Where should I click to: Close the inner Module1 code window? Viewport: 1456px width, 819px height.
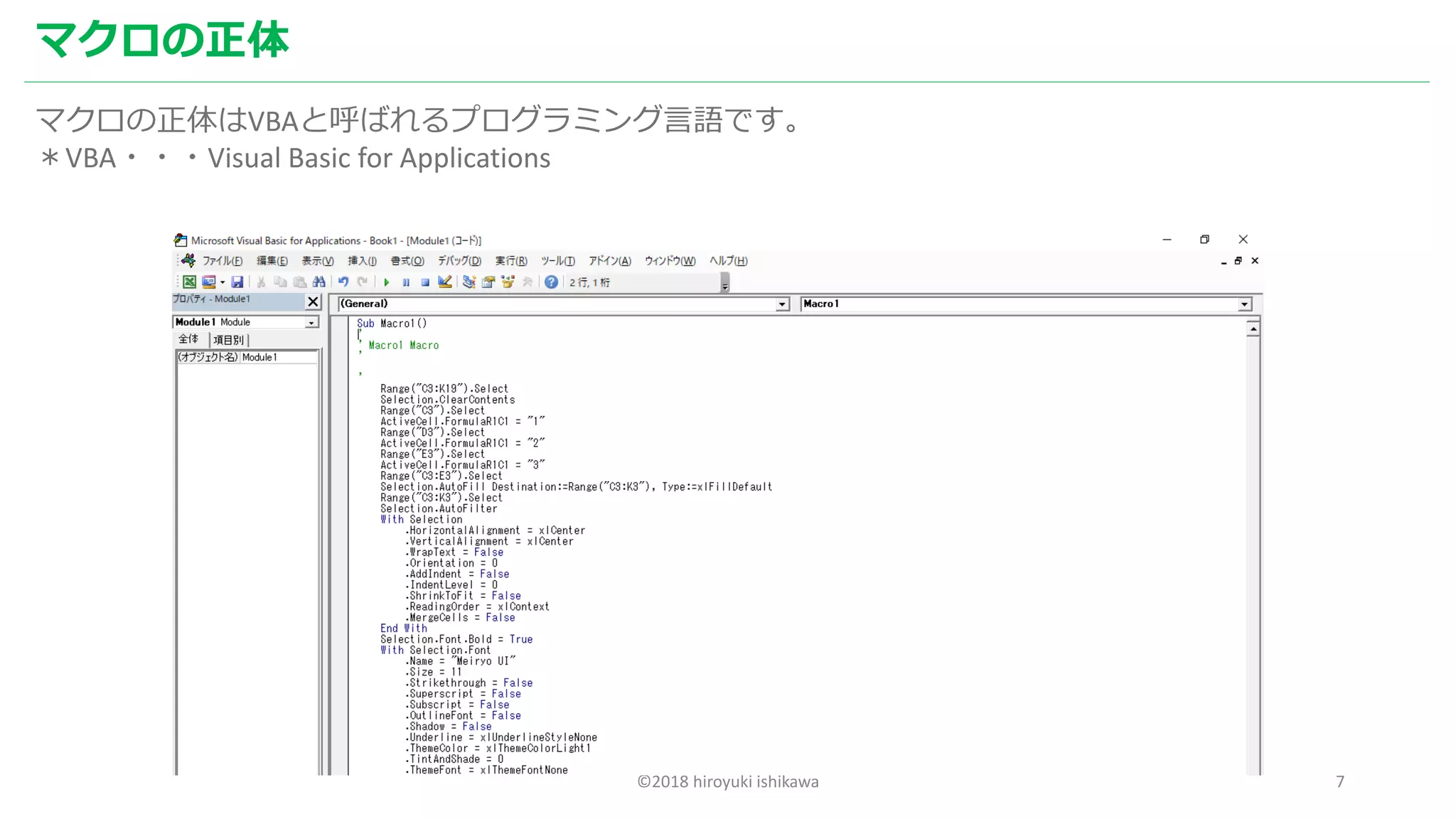click(x=1255, y=261)
